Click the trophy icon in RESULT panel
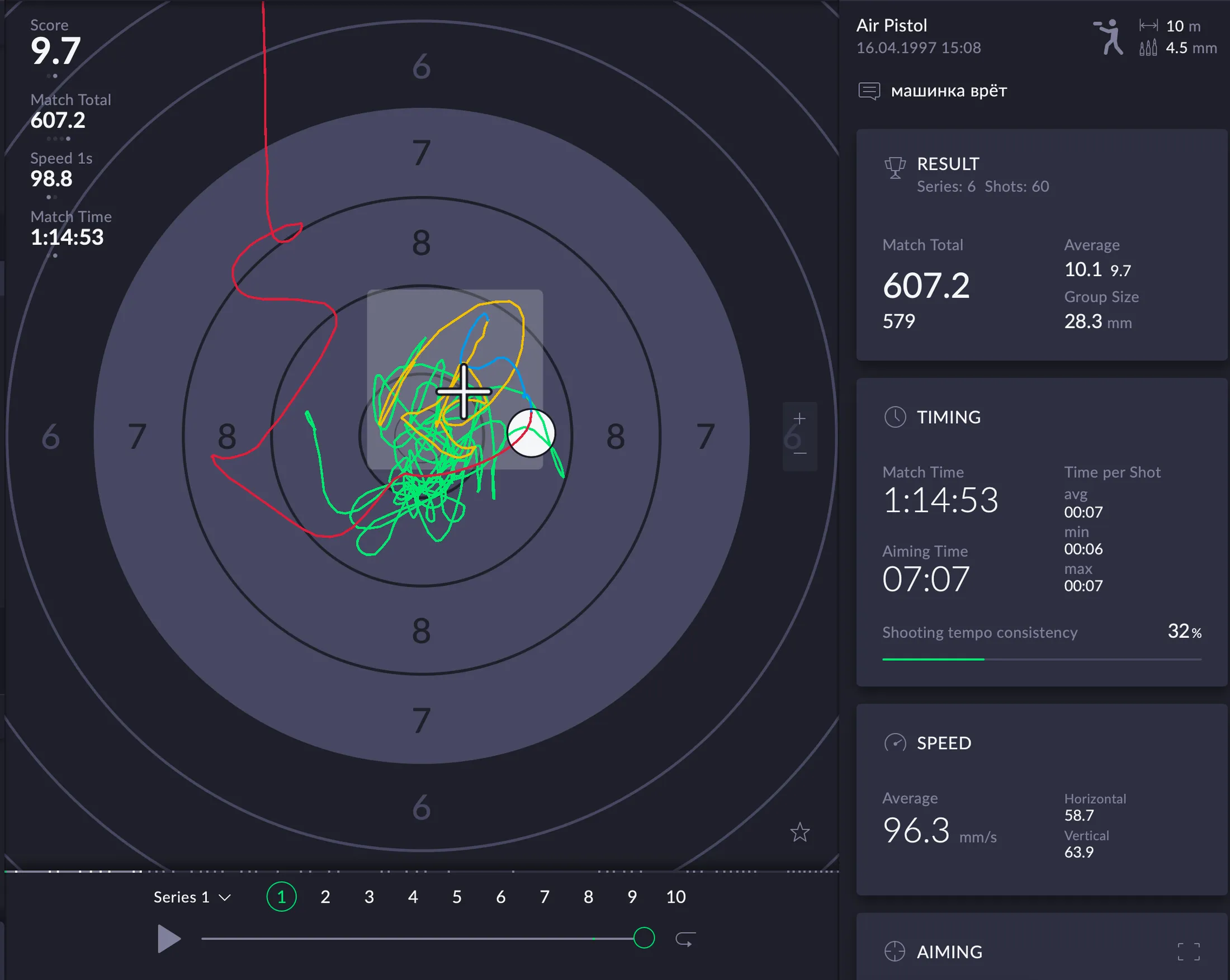Screen dimensions: 1230x980 click(895, 167)
